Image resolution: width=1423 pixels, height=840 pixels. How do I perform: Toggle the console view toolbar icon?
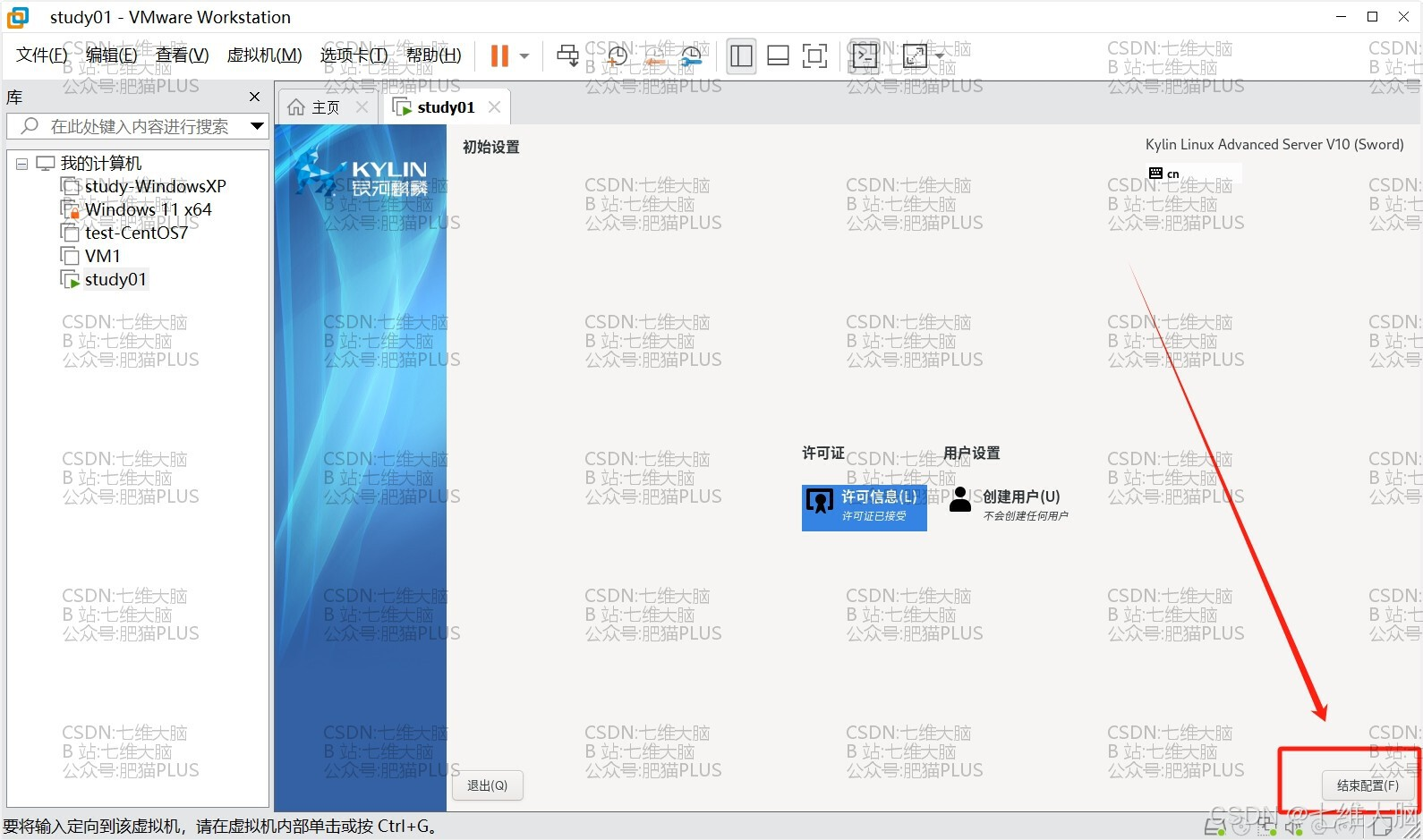(x=865, y=55)
